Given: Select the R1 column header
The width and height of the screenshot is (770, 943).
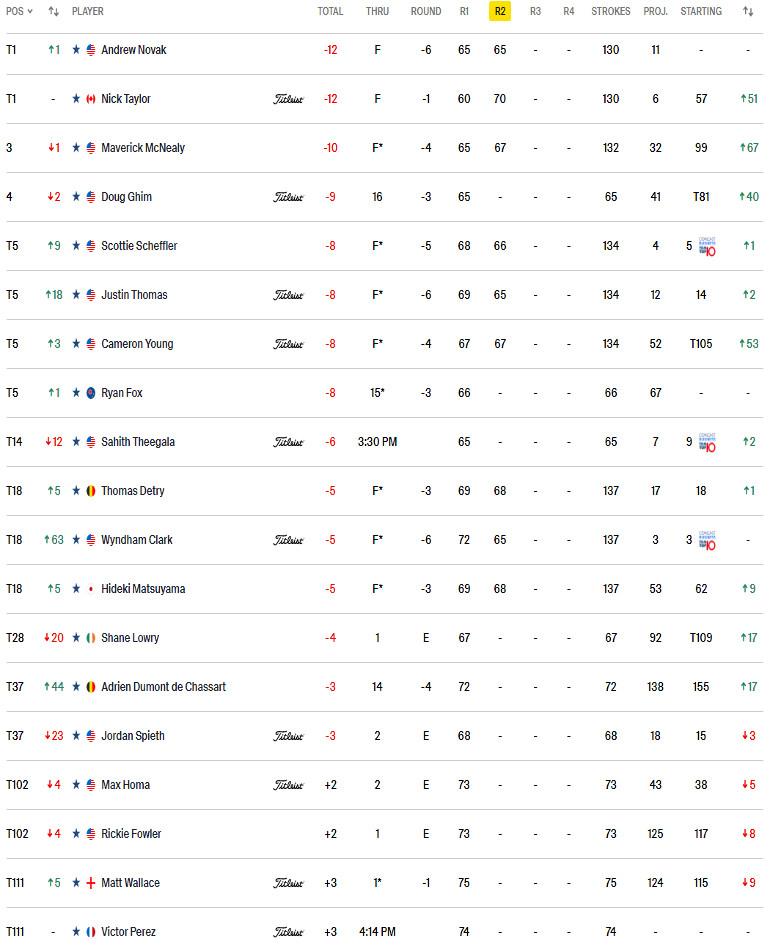Looking at the screenshot, I should pos(464,11).
